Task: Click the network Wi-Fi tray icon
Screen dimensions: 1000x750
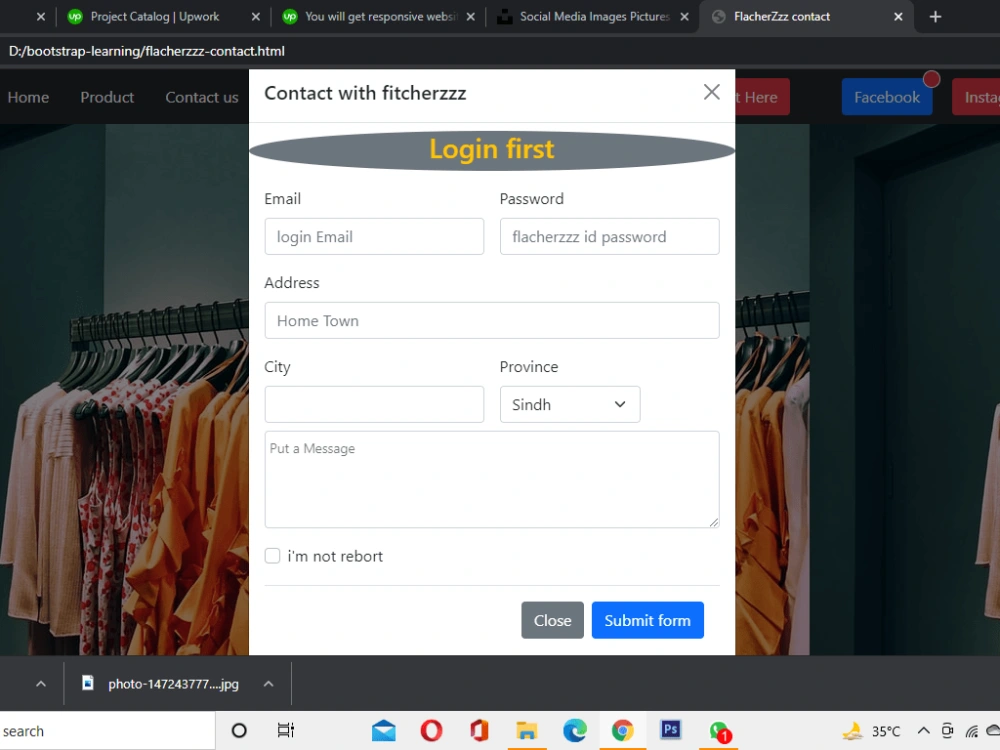Action: 971,731
